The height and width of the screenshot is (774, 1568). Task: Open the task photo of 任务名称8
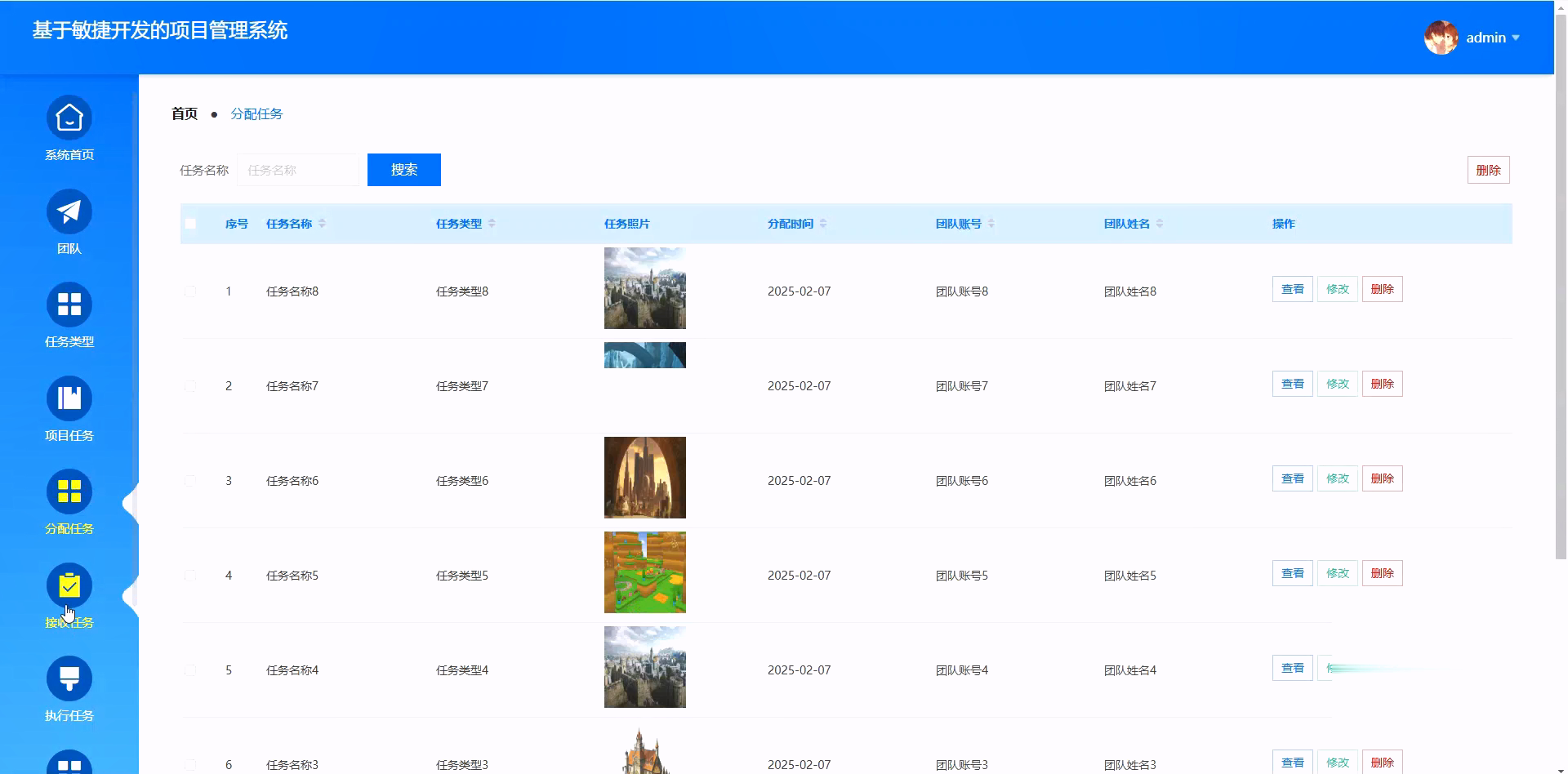point(645,288)
